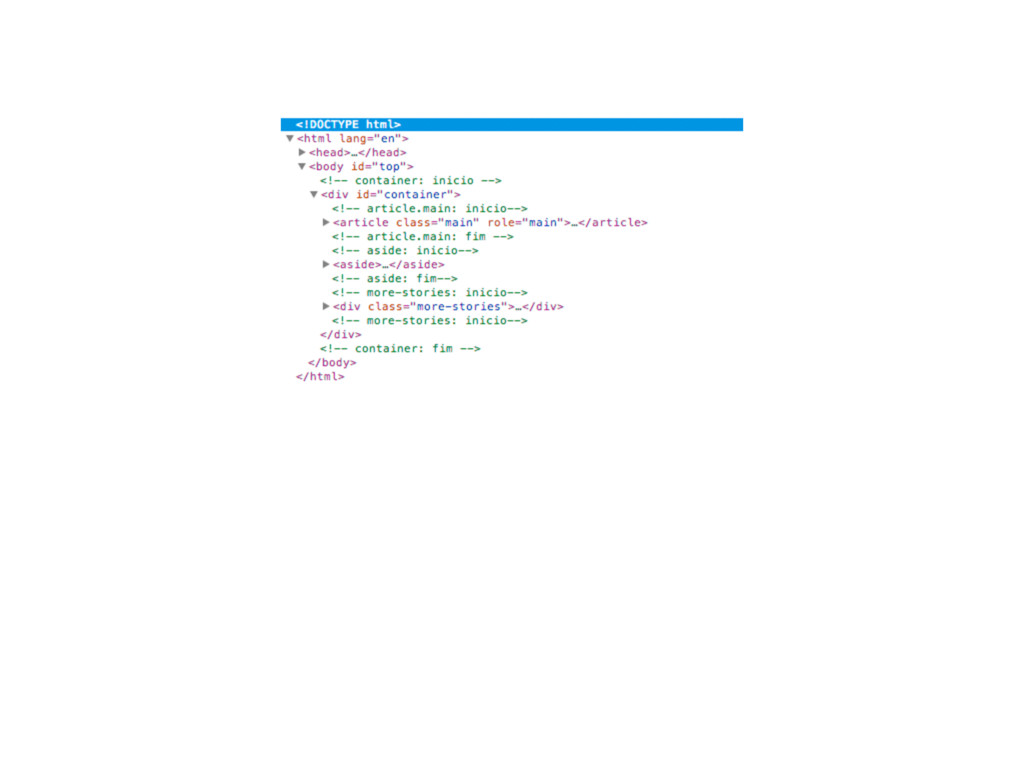The image size is (1024, 768).
Task: Collapse the html lang="en" node arrow
Action: pos(289,138)
